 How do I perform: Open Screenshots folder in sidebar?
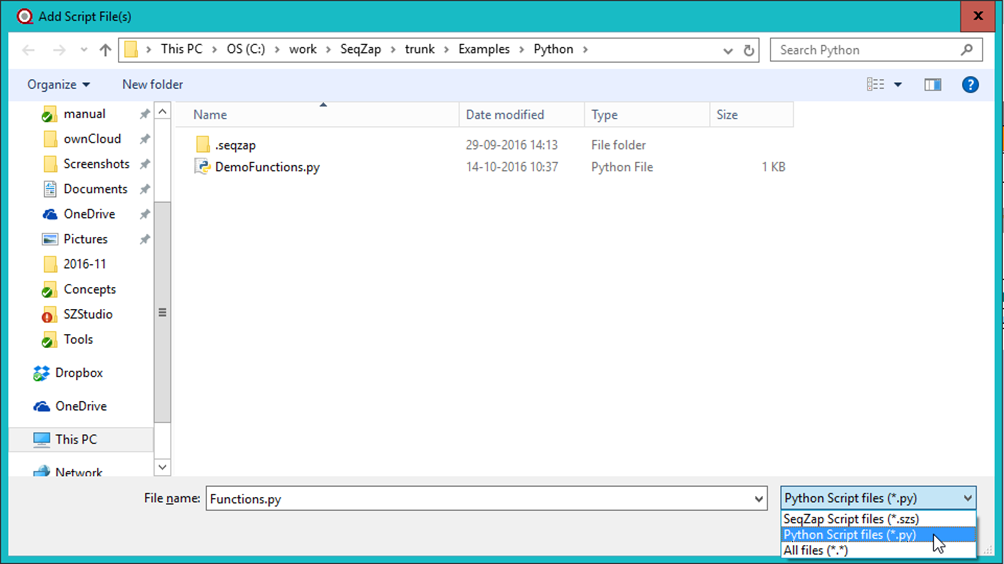tap(96, 164)
